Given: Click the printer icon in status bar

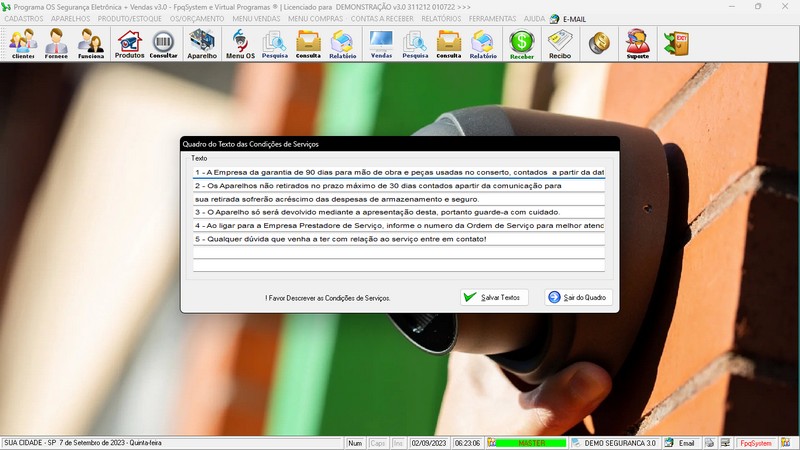Looking at the screenshot, I should coord(710,443).
